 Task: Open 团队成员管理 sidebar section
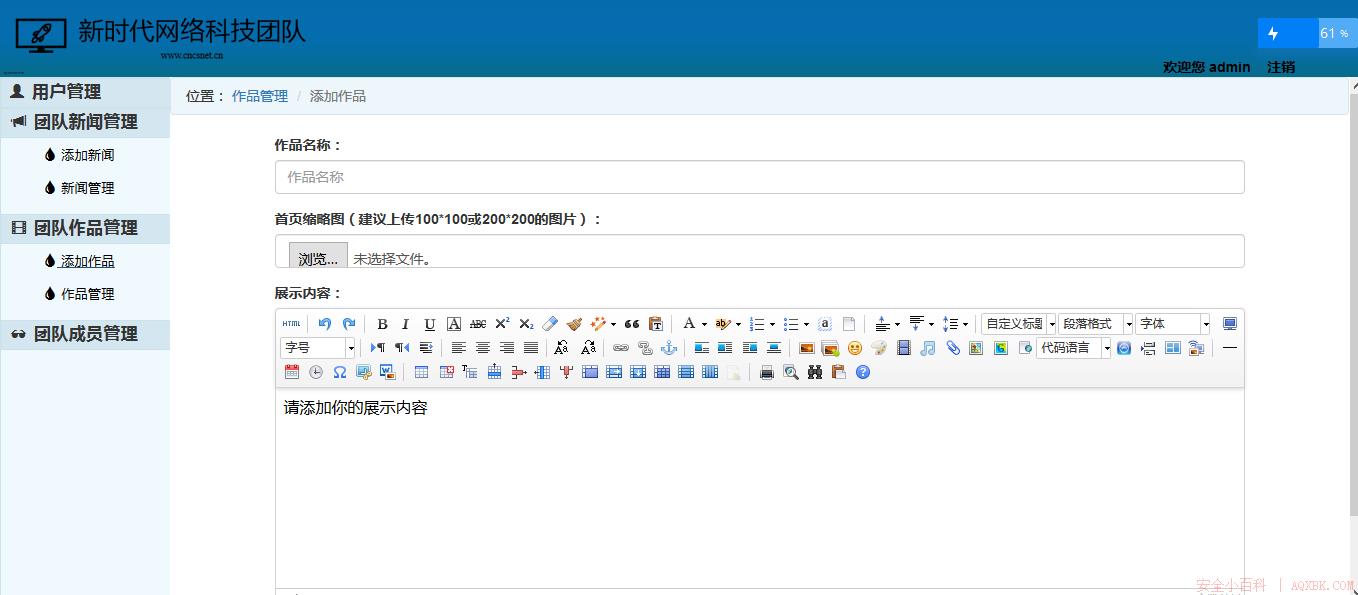click(85, 334)
